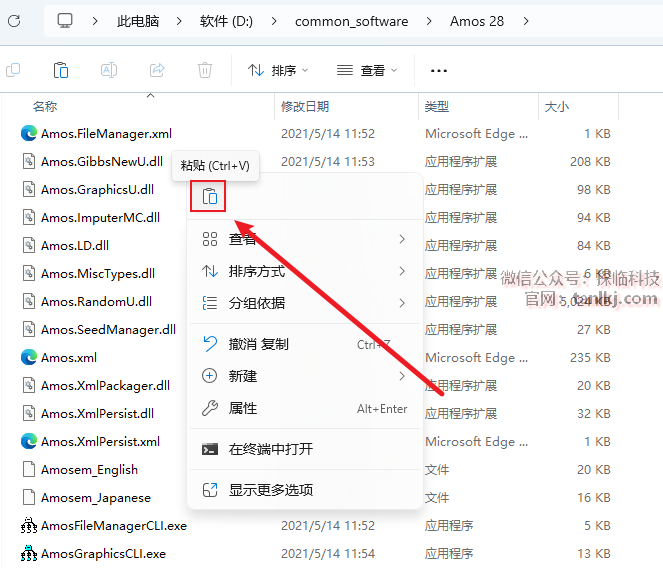
Task: Expand chevron after 此电脑 breadcrumb
Action: [179, 21]
